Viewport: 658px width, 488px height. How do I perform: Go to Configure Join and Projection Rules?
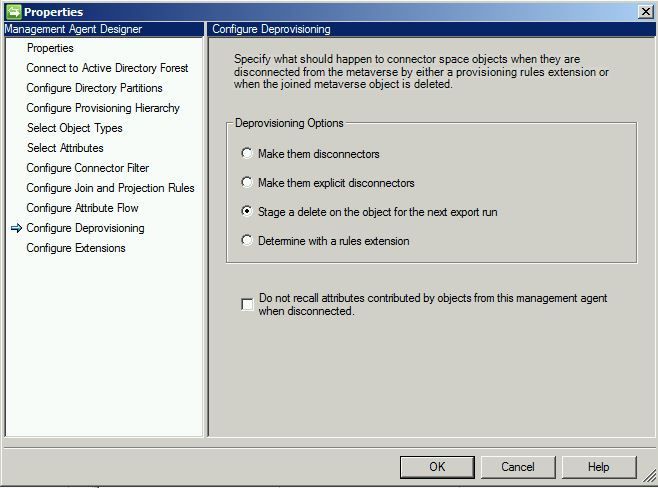tap(110, 188)
